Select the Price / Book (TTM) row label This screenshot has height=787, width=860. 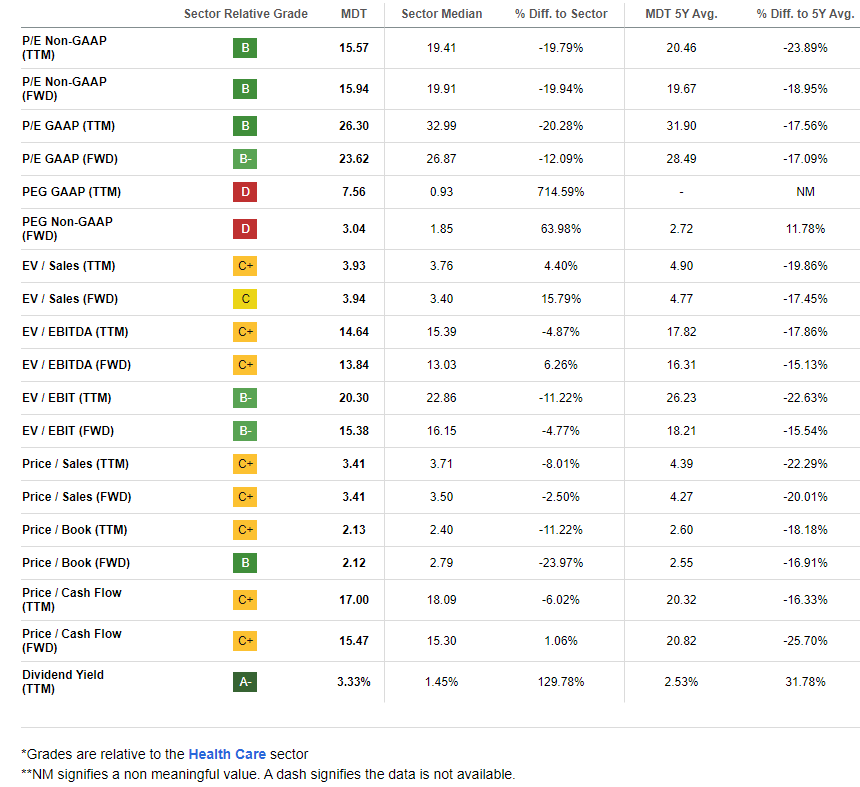pos(75,530)
